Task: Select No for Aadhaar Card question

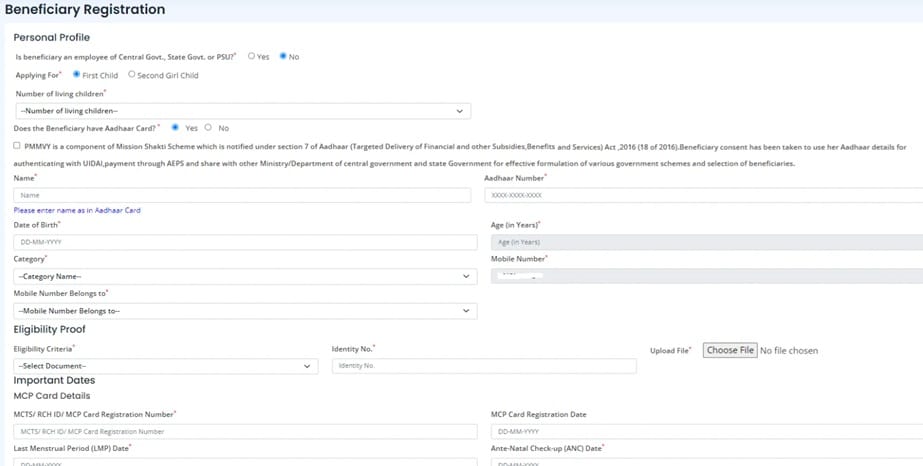Action: pyautogui.click(x=208, y=127)
